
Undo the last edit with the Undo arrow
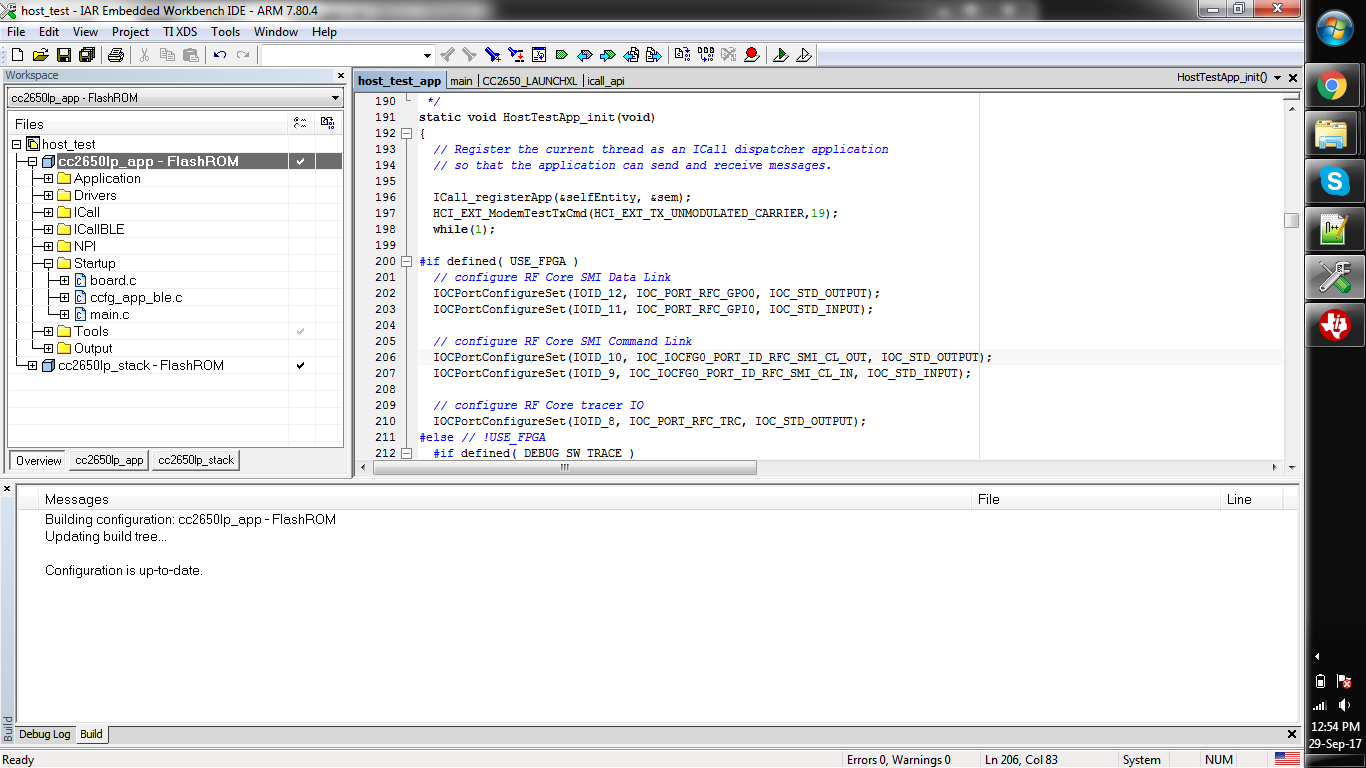coord(218,55)
